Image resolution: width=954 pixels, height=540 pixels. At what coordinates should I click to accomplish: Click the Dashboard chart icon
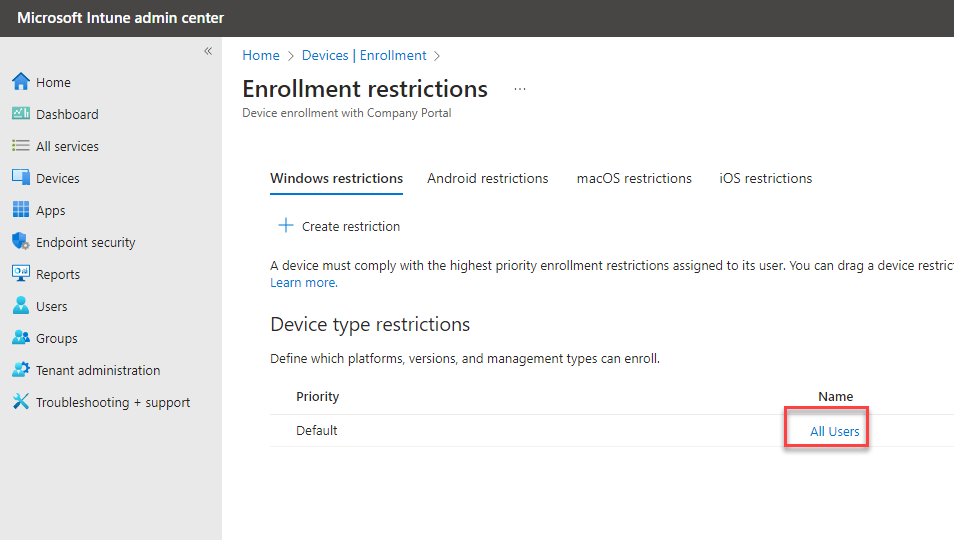click(21, 113)
